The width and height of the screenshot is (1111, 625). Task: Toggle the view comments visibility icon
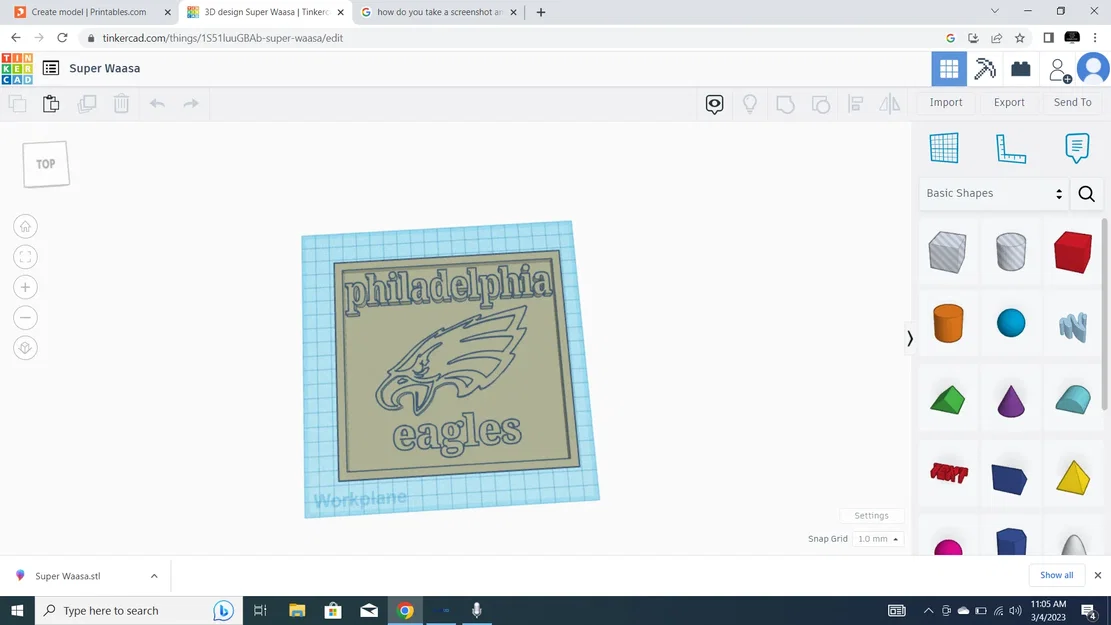pos(714,104)
